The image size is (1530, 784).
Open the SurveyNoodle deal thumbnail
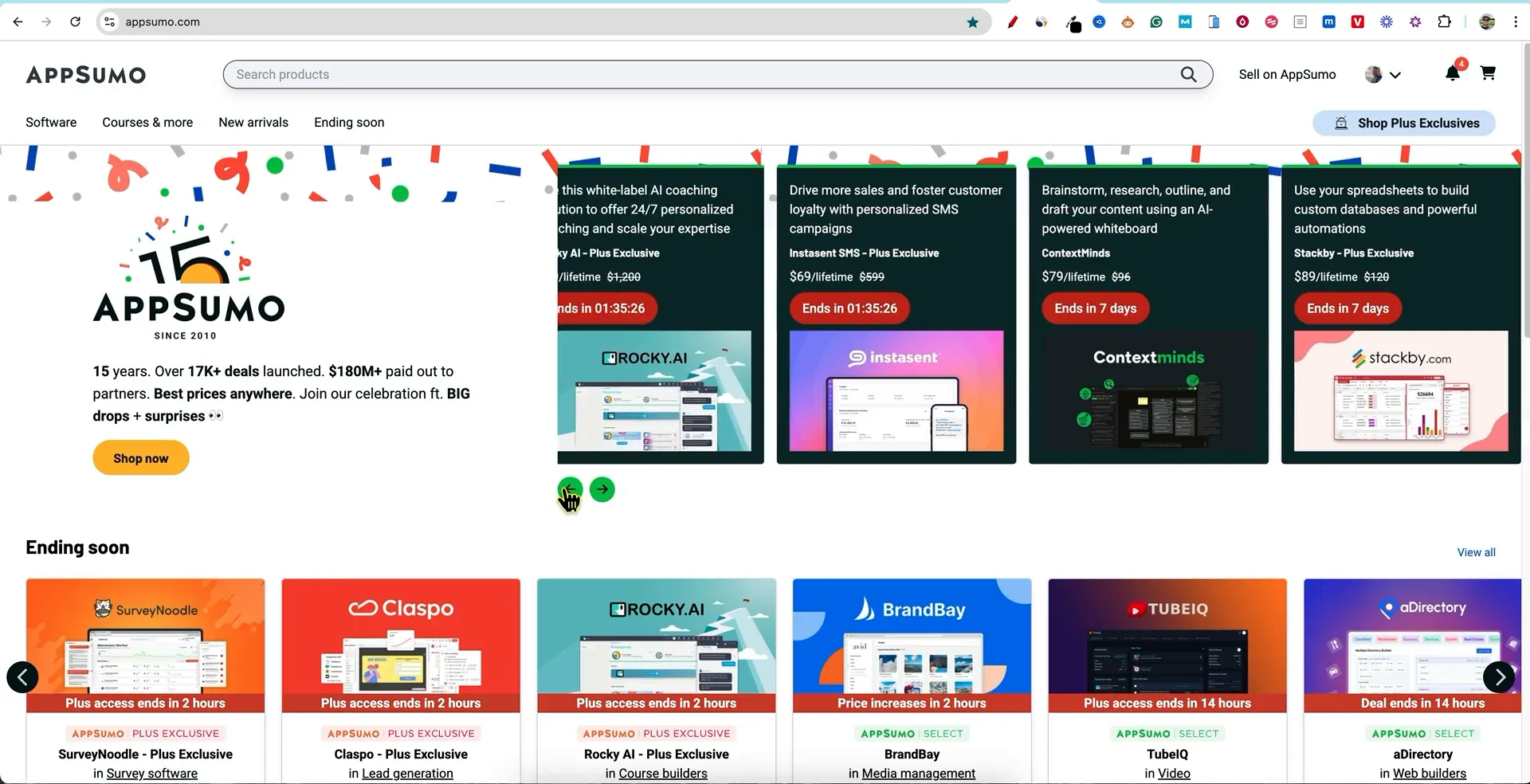click(146, 645)
